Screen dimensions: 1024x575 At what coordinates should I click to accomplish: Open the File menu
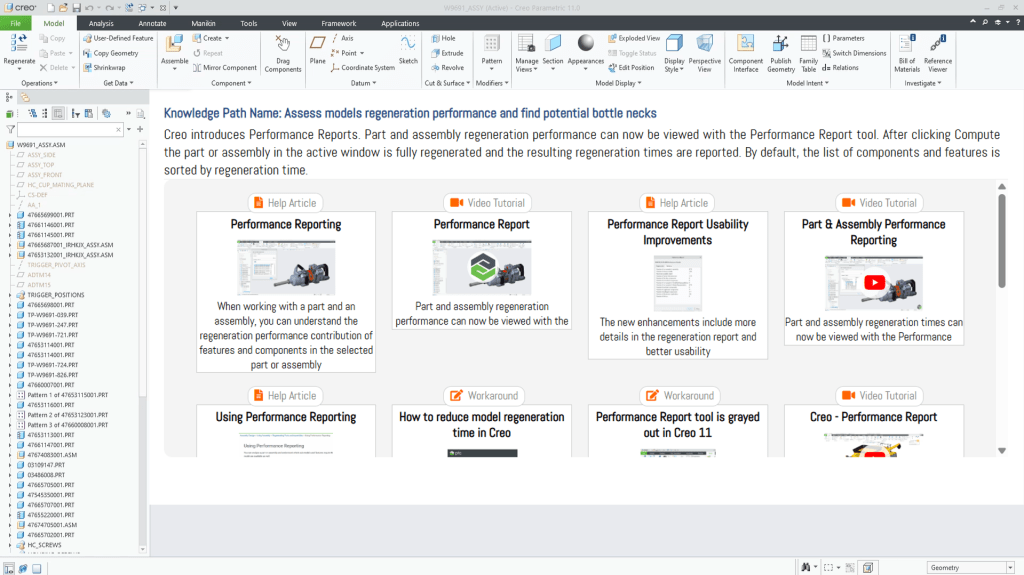pyautogui.click(x=15, y=23)
